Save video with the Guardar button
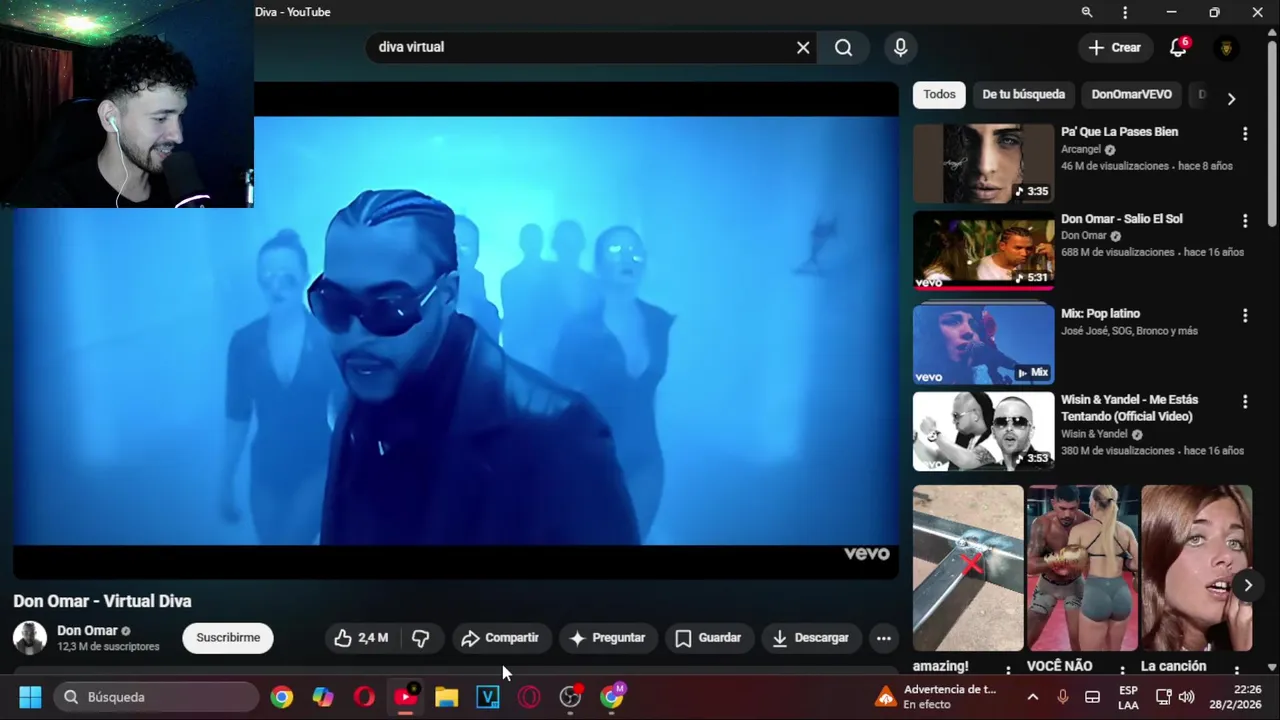Image resolution: width=1280 pixels, height=720 pixels. pos(708,638)
